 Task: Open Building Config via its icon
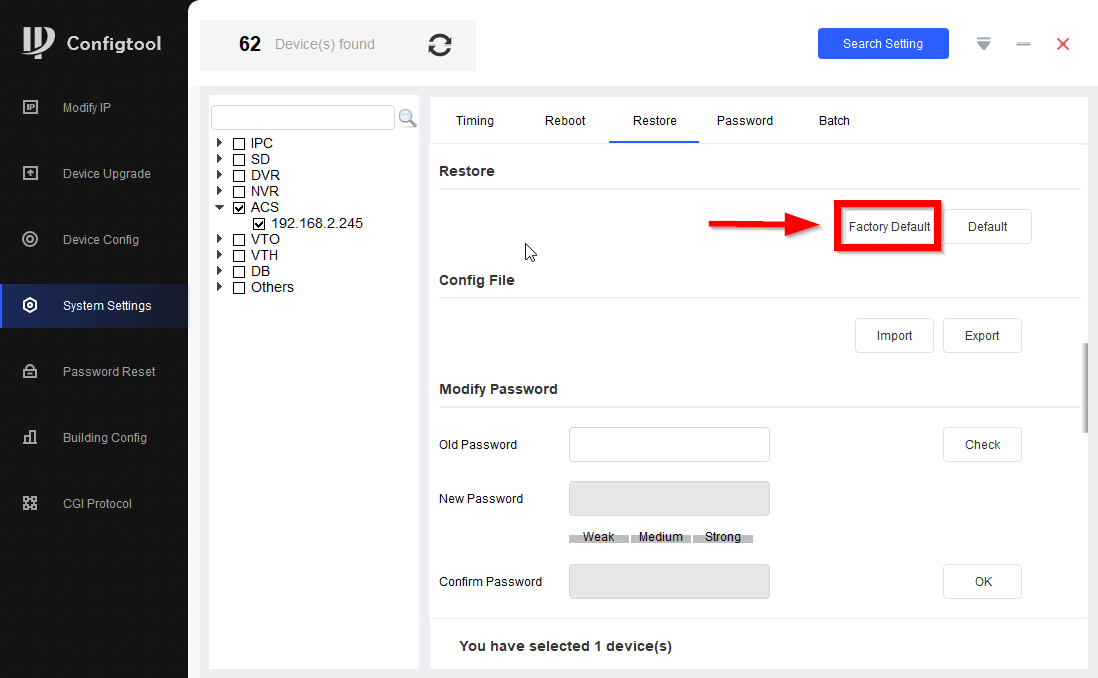30,438
